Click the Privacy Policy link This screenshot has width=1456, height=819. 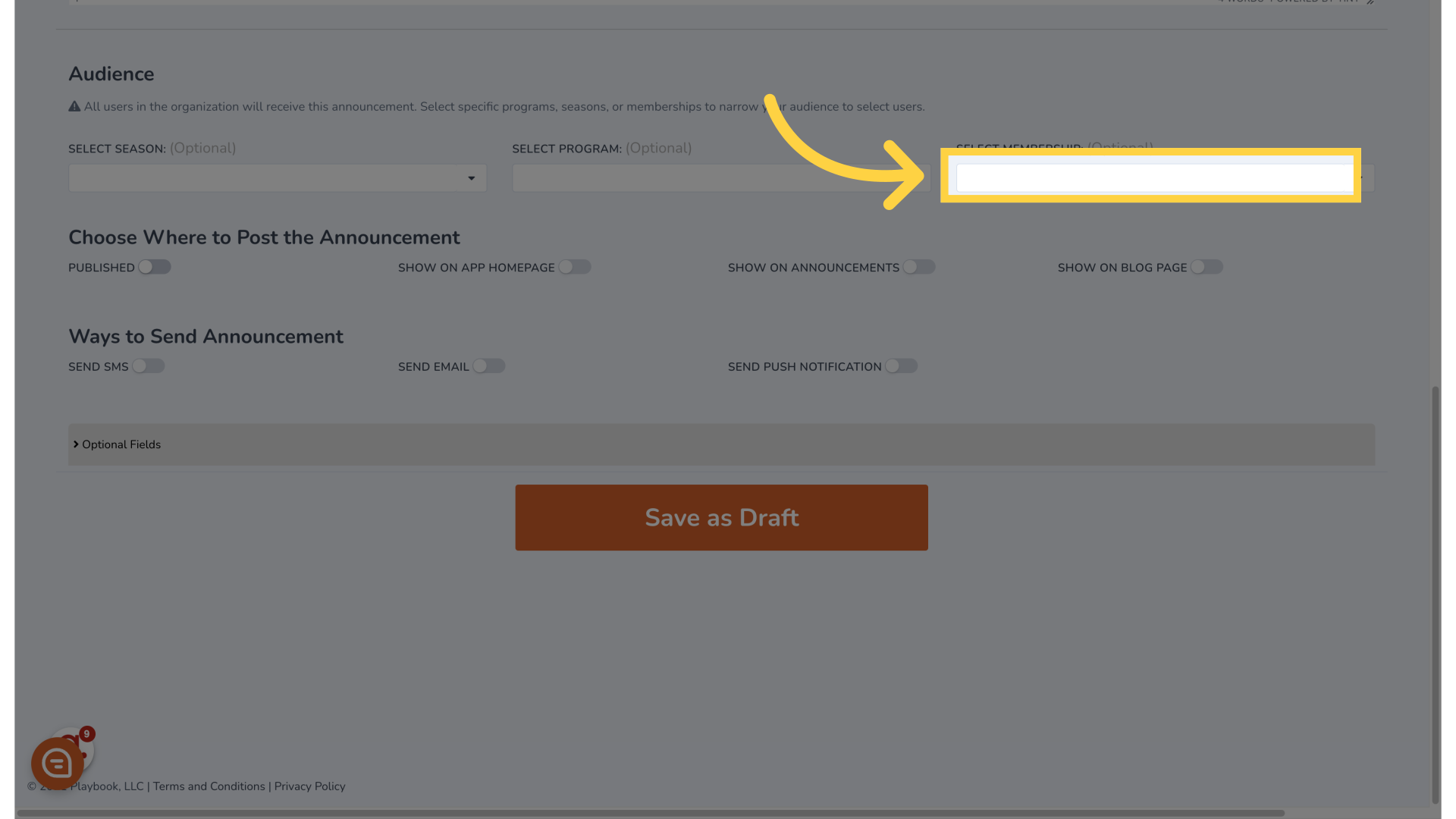[310, 786]
